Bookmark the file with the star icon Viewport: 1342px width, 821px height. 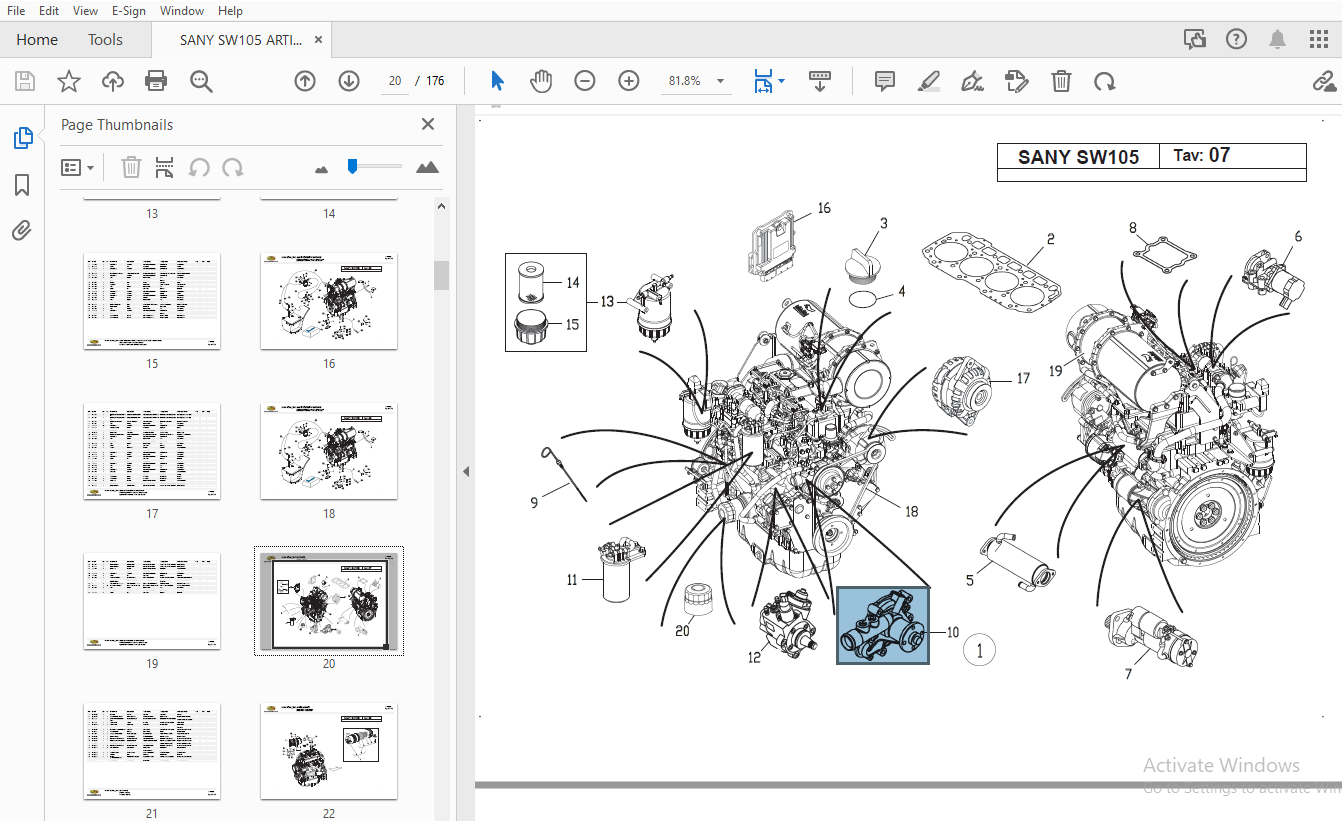tap(69, 81)
